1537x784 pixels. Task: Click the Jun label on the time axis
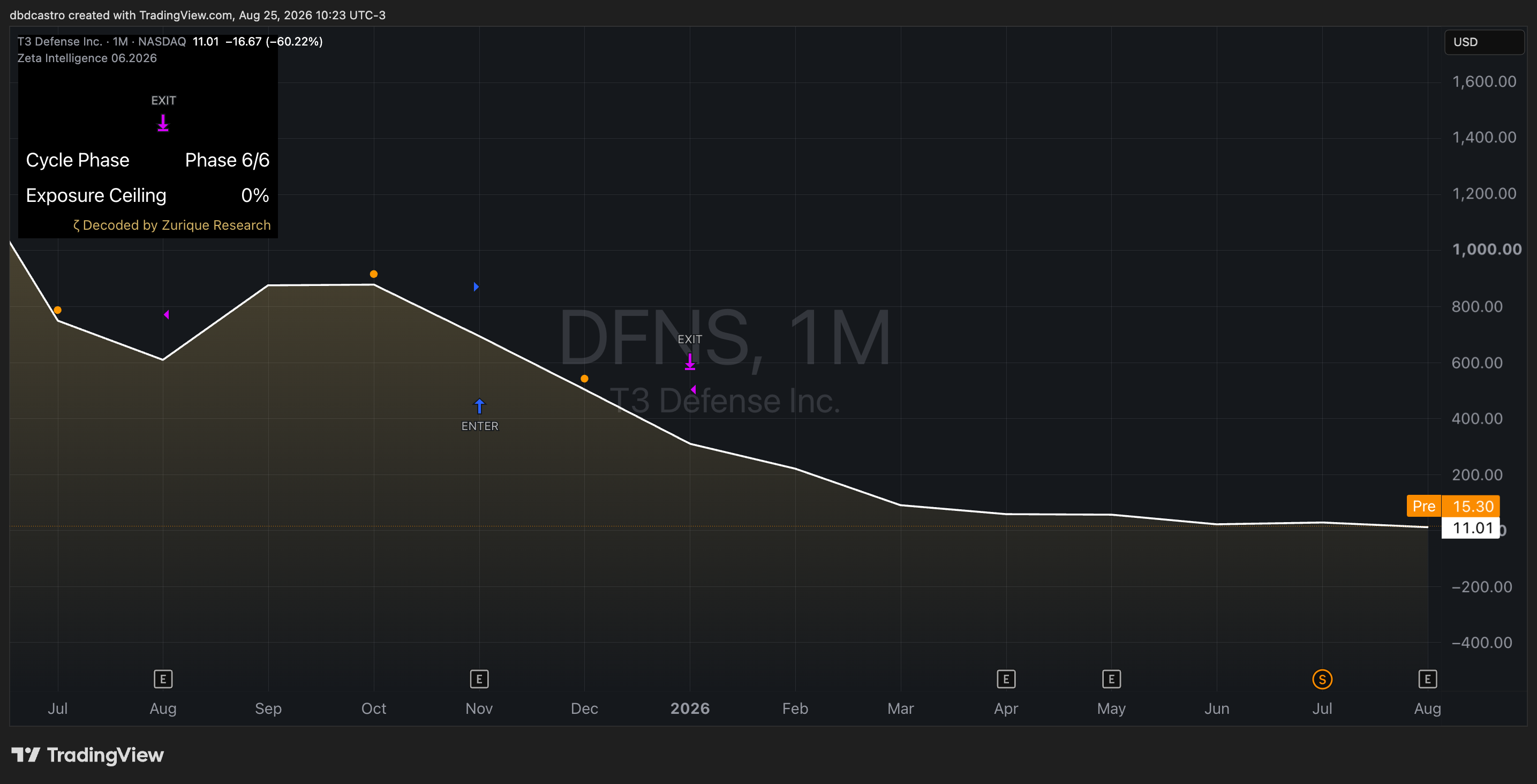[1217, 709]
